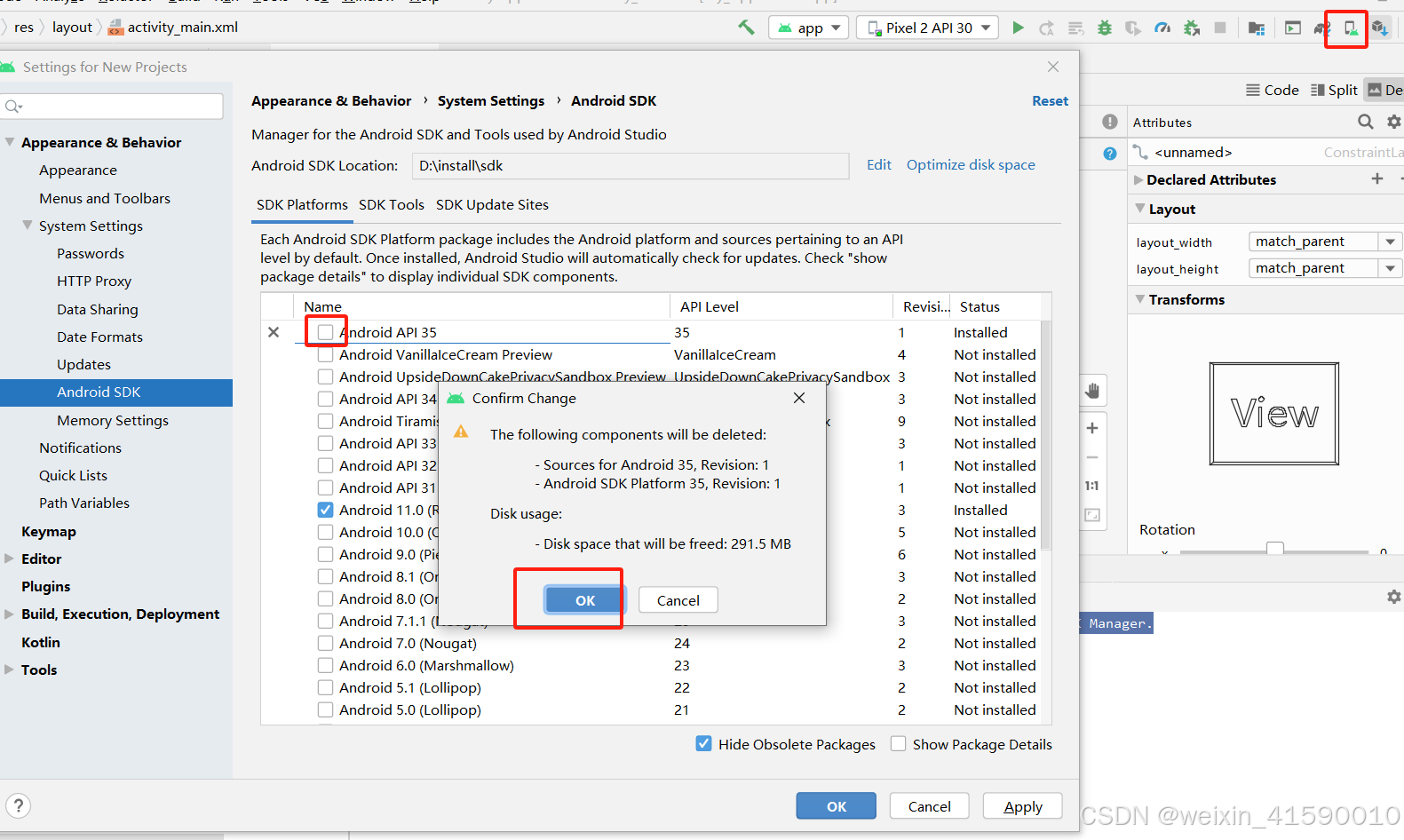Expand Build, Execution, Deployment node
Screen dimensions: 1404x840
(x=10, y=614)
